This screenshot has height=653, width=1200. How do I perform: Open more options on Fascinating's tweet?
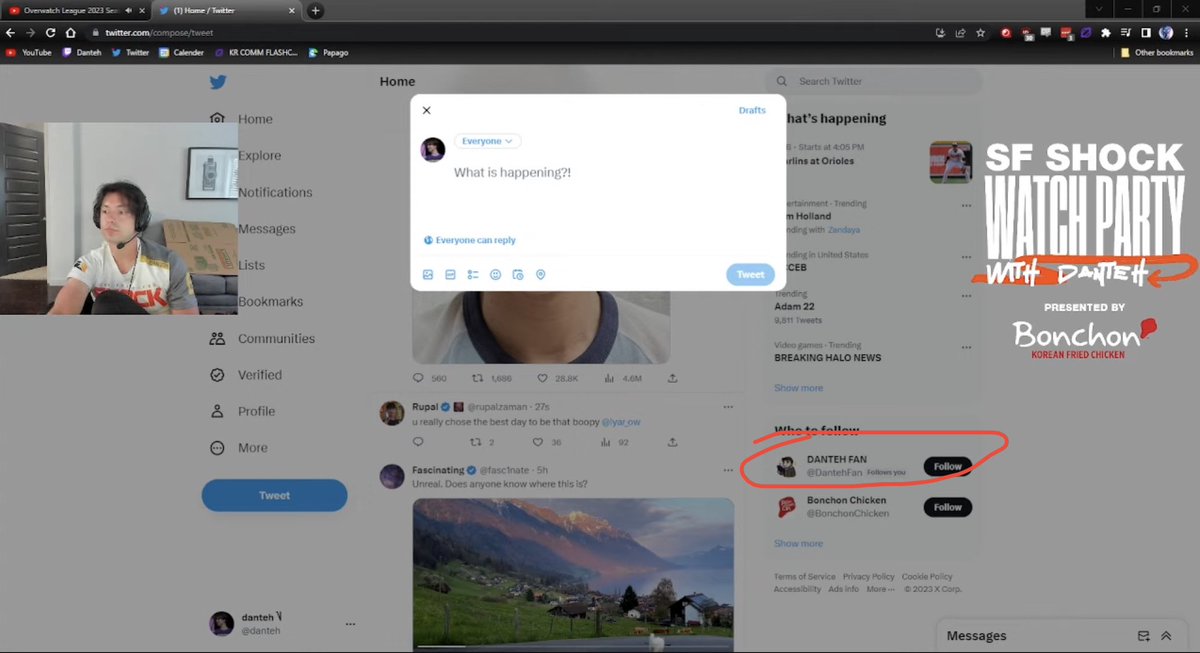tap(728, 470)
